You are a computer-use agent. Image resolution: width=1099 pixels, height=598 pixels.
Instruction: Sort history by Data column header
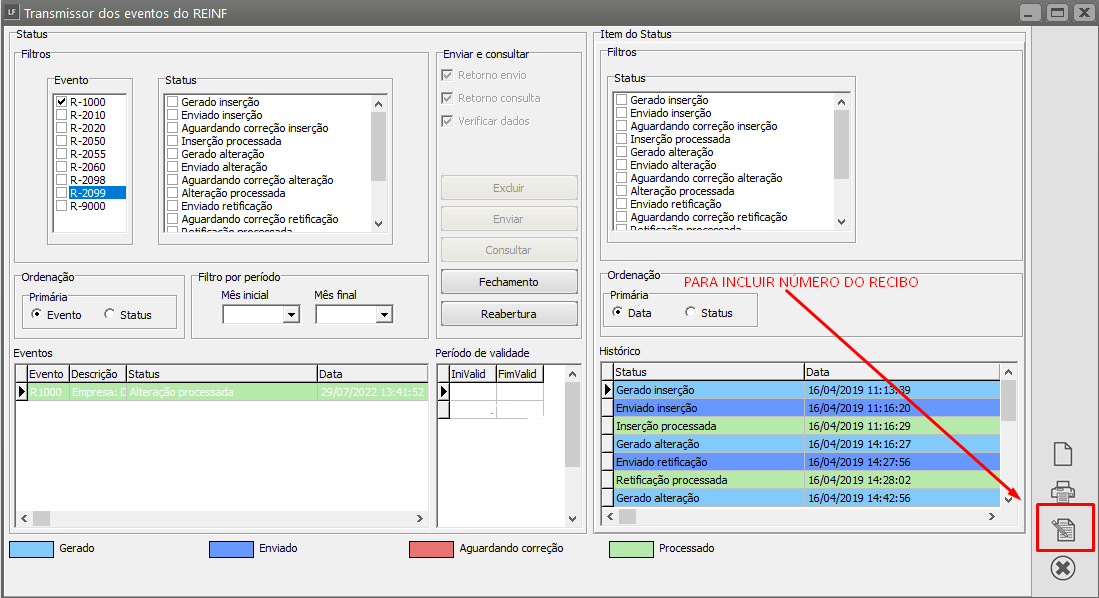(x=900, y=372)
